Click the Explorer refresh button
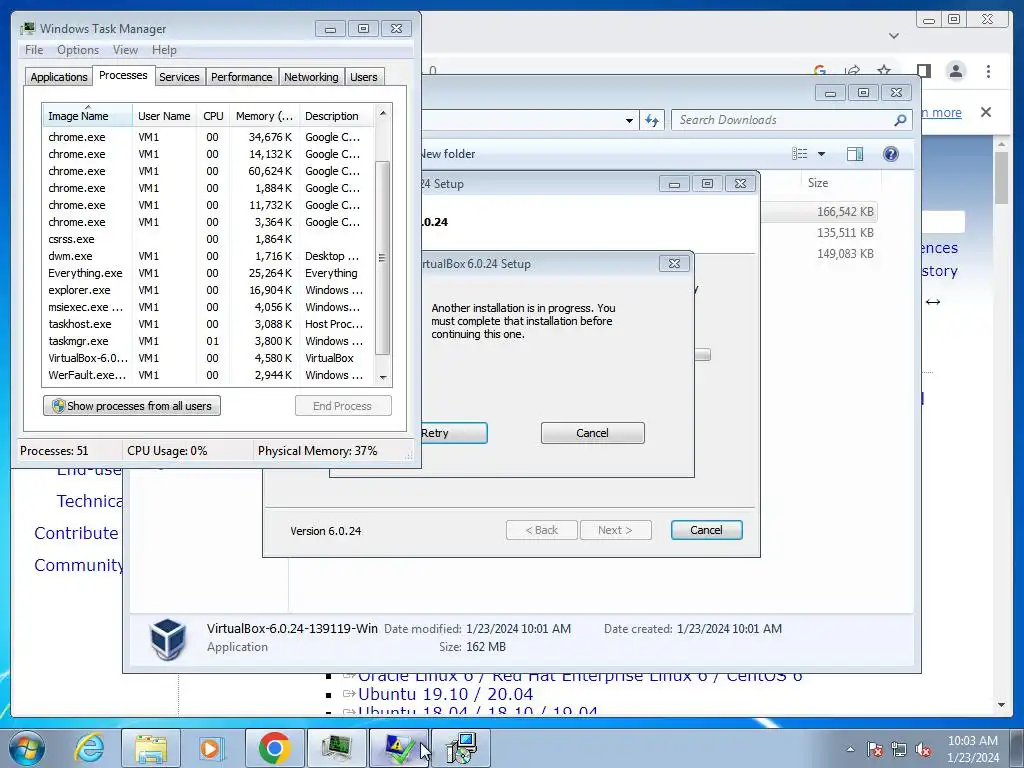 tap(652, 120)
